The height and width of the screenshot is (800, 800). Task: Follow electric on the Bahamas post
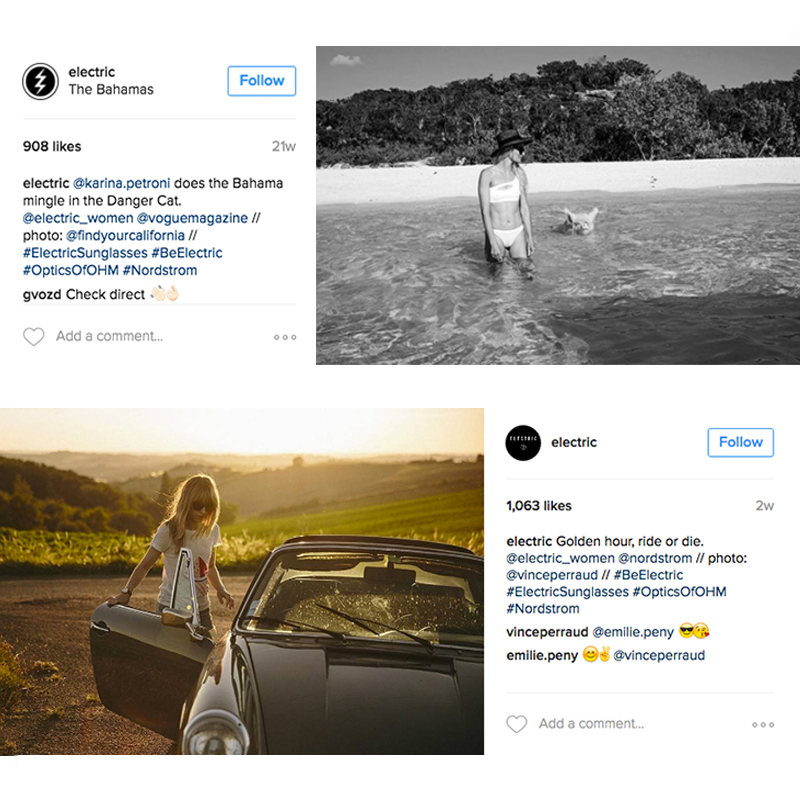[261, 81]
